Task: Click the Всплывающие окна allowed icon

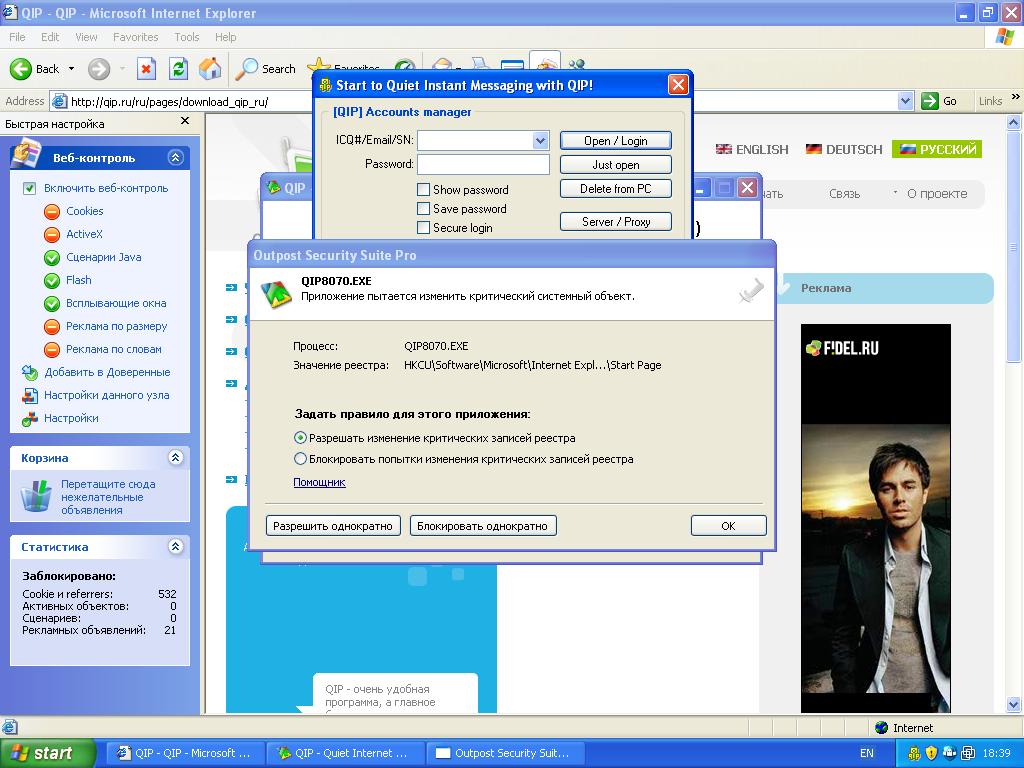Action: (x=52, y=304)
